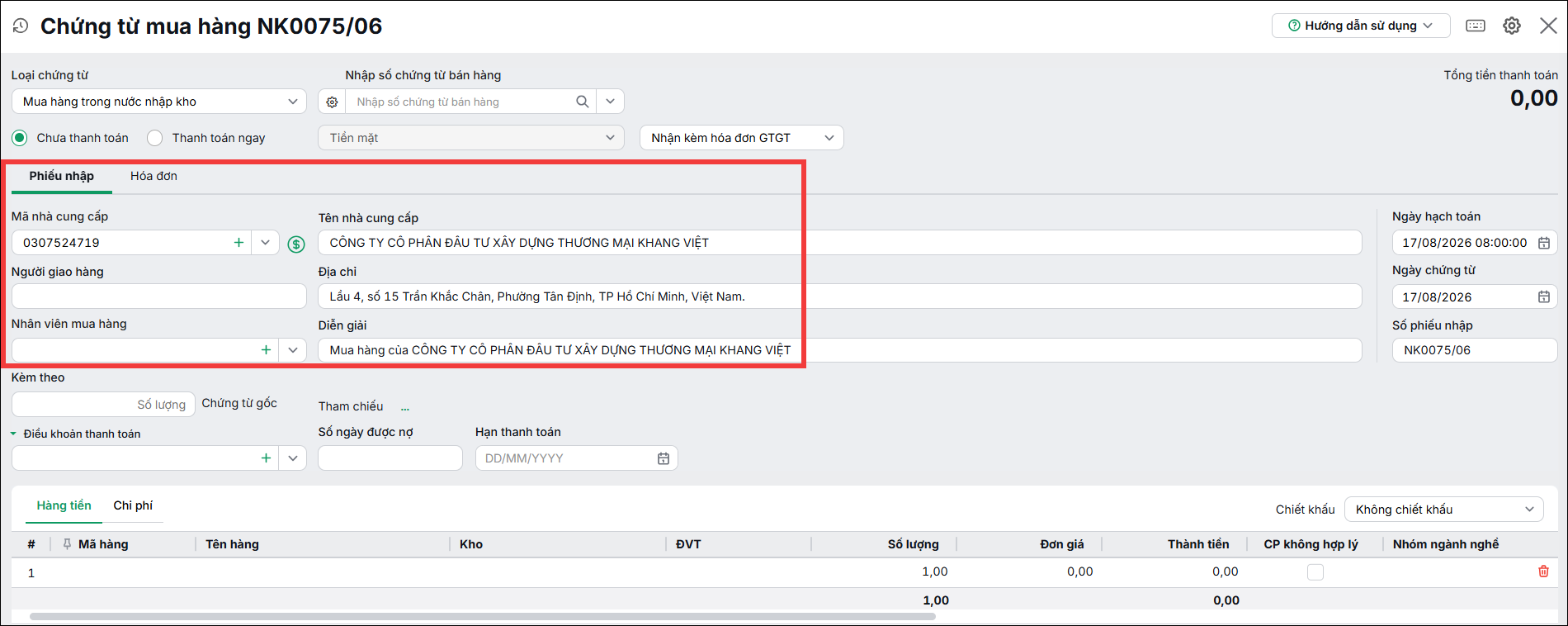Open the Loại chứng từ dropdown
1568x626 pixels.
click(159, 102)
